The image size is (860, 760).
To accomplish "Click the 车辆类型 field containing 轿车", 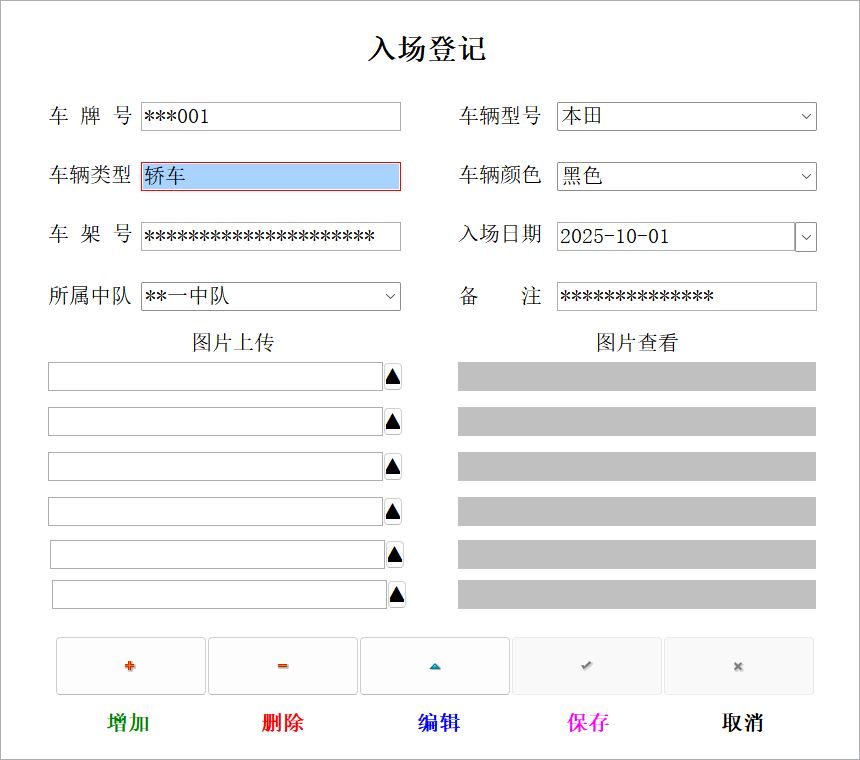I will pyautogui.click(x=271, y=176).
